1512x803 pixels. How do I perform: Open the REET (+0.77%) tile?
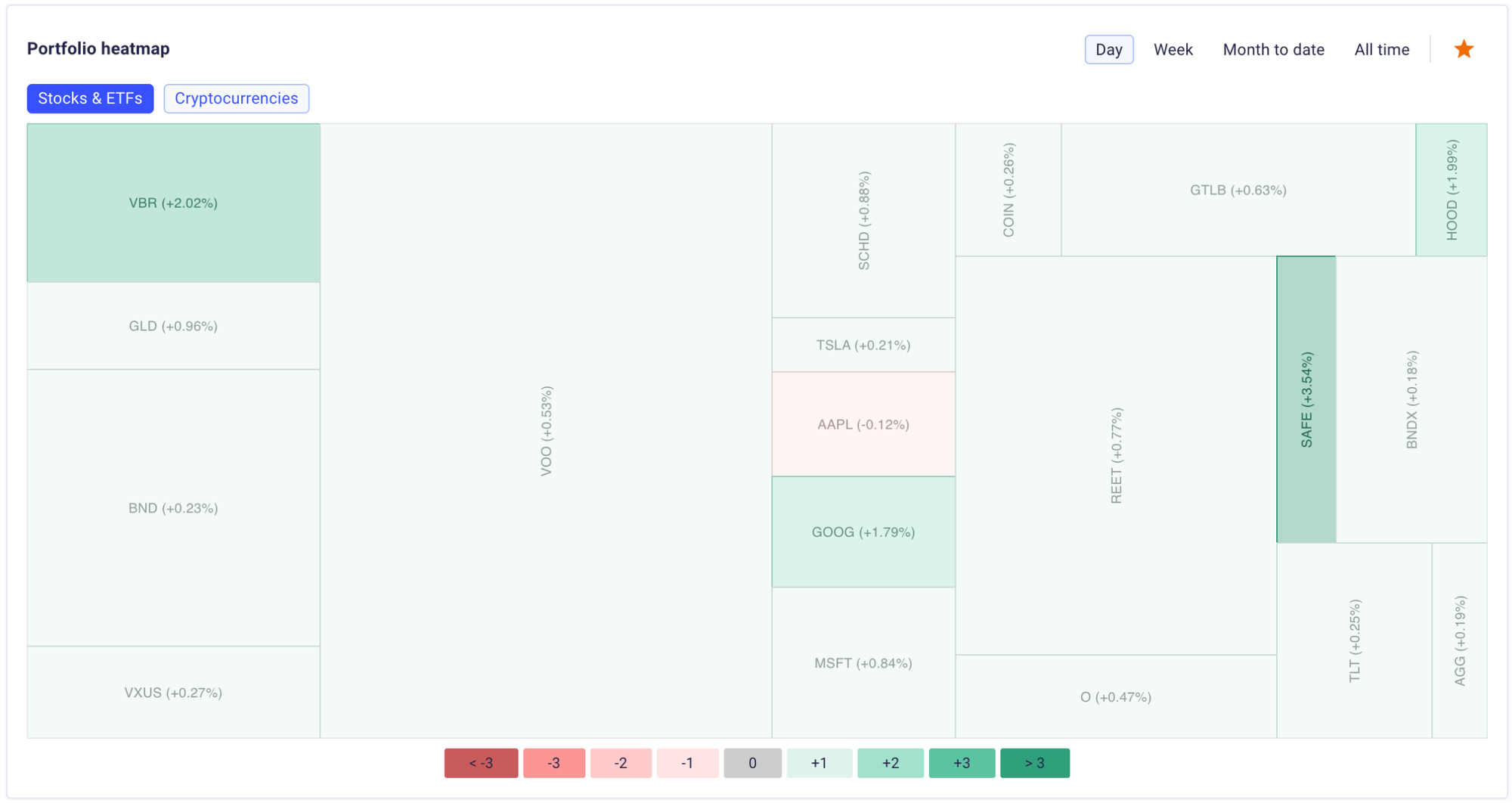pos(1116,455)
